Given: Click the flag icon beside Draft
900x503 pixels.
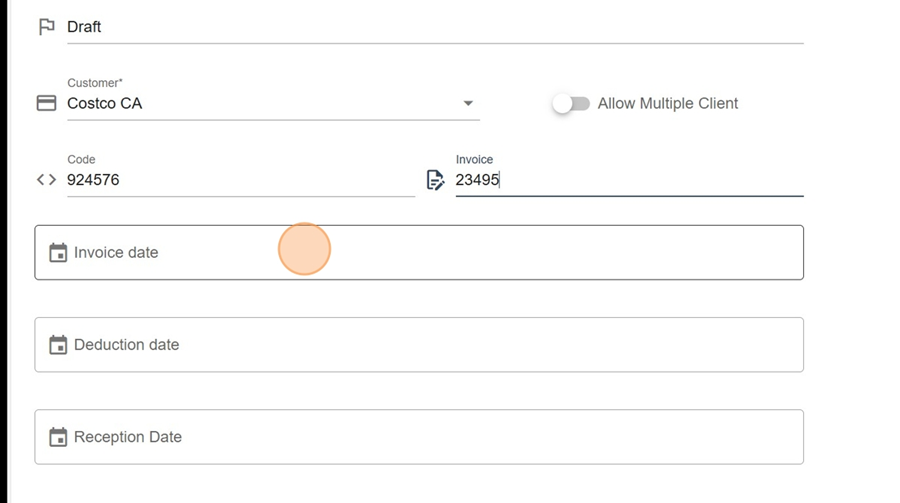Looking at the screenshot, I should pos(46,27).
